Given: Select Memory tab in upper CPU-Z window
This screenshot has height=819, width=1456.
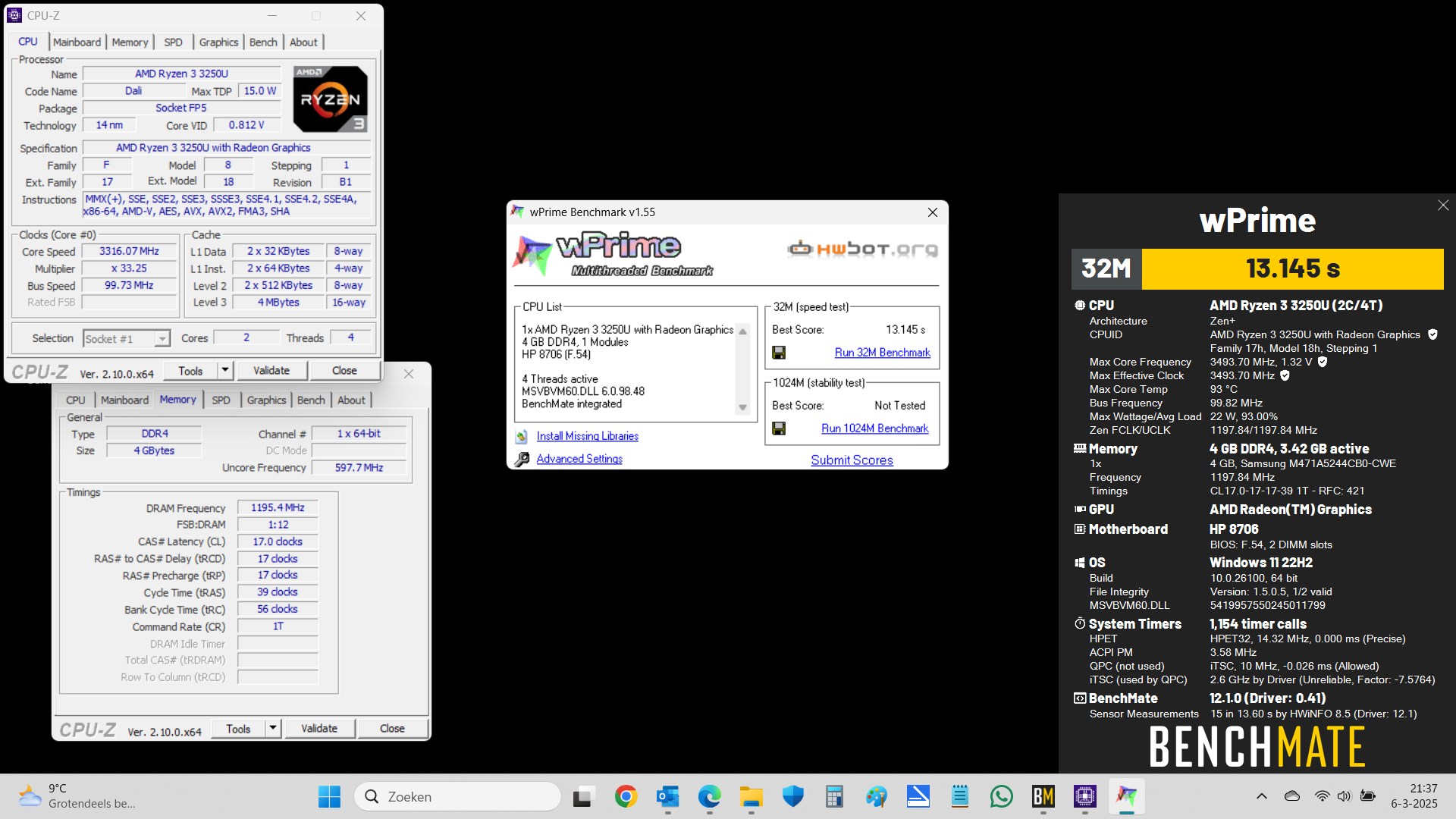Looking at the screenshot, I should tap(130, 42).
